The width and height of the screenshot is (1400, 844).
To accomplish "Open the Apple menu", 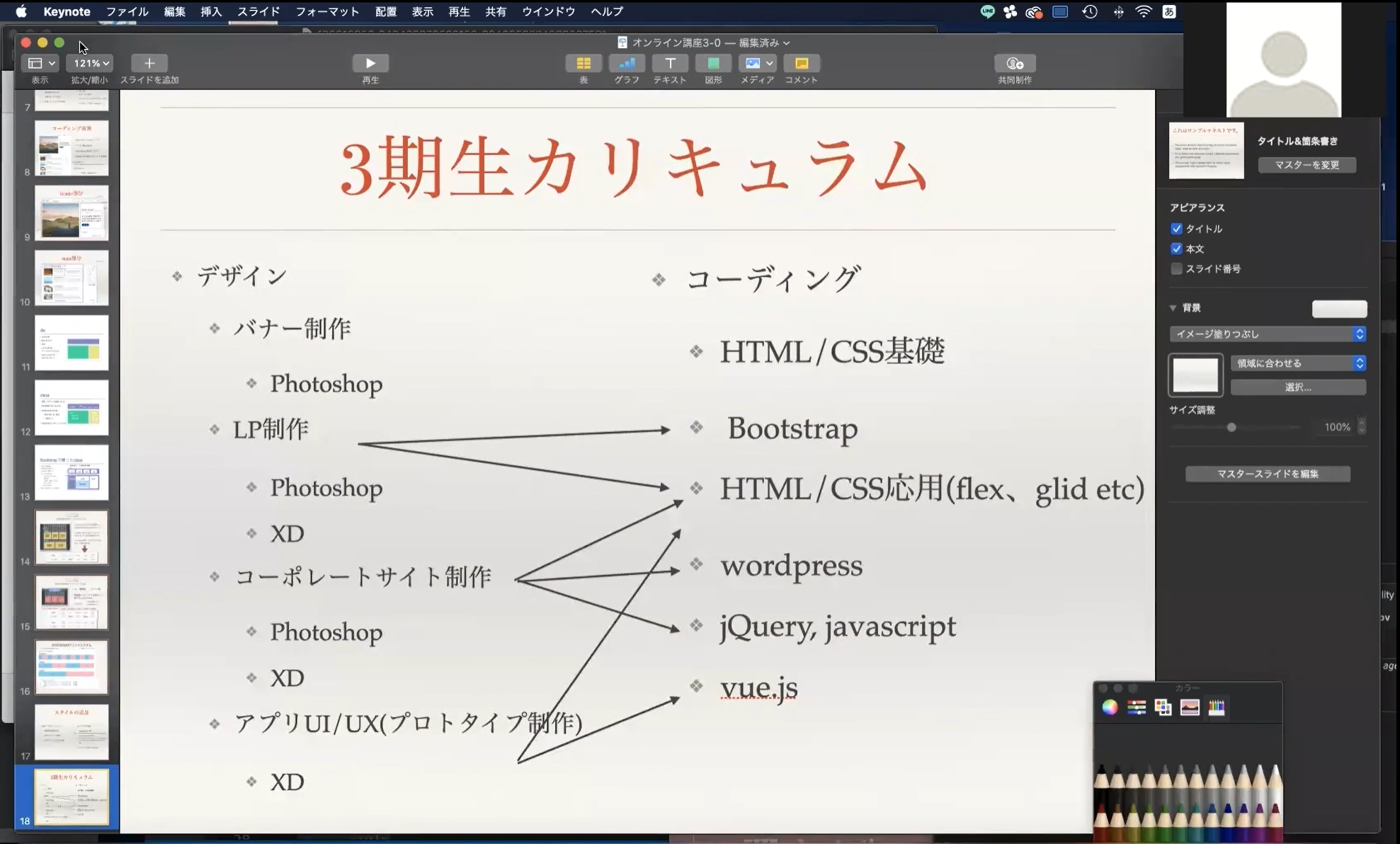I will [x=21, y=11].
